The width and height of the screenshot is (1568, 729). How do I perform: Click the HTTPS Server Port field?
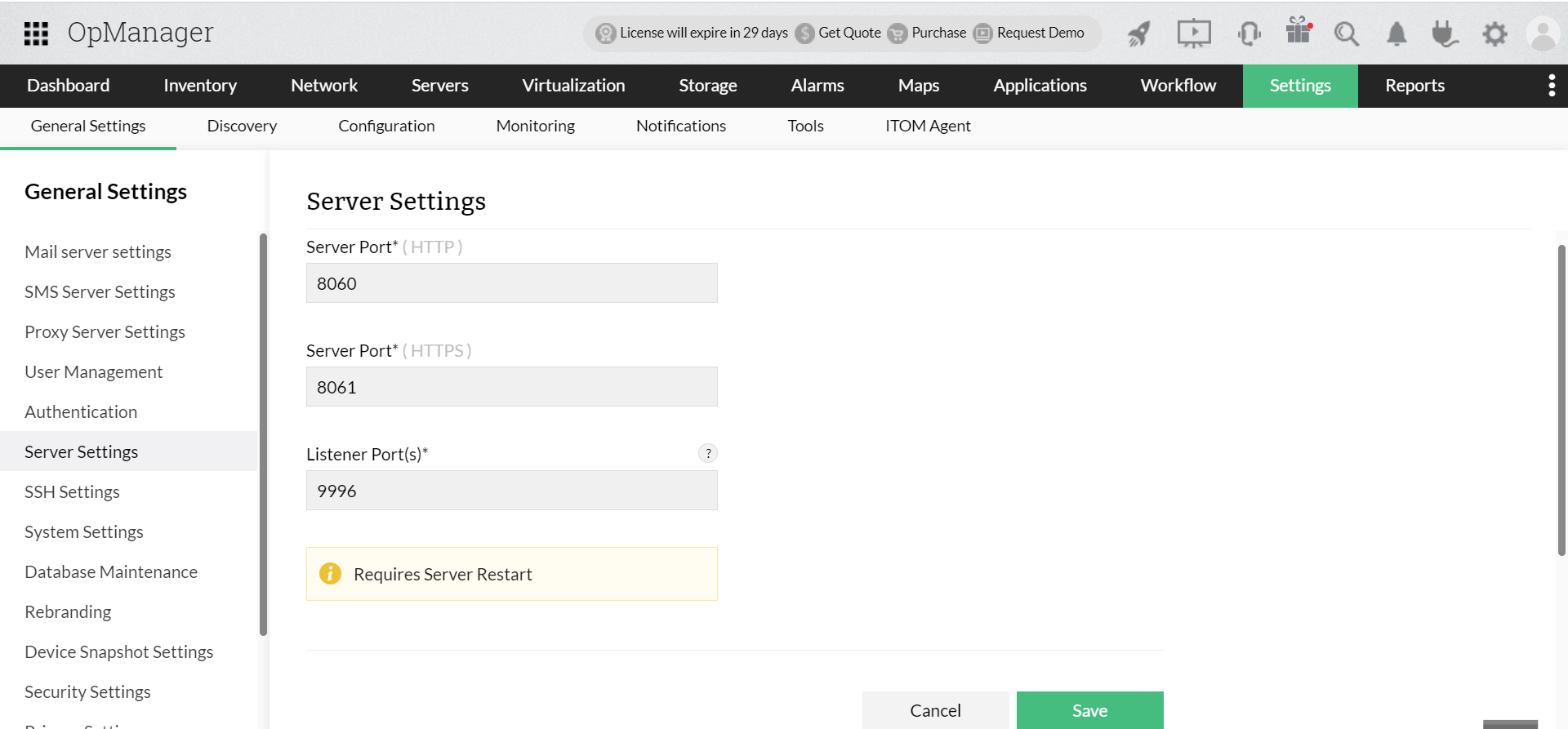coord(512,387)
